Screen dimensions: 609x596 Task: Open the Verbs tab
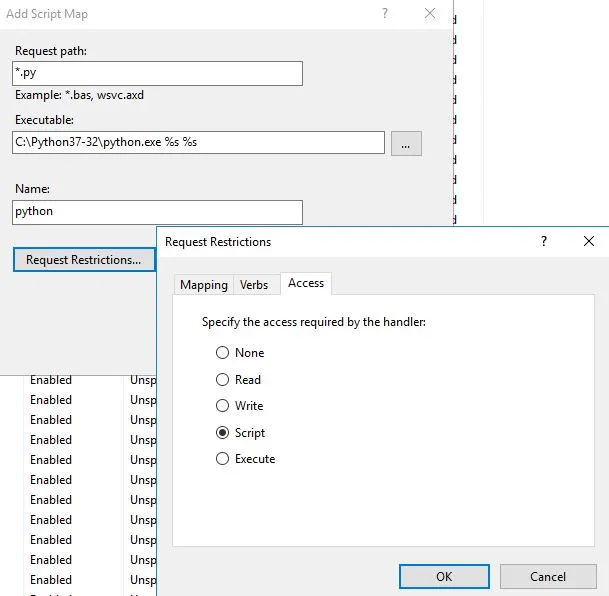pos(254,285)
